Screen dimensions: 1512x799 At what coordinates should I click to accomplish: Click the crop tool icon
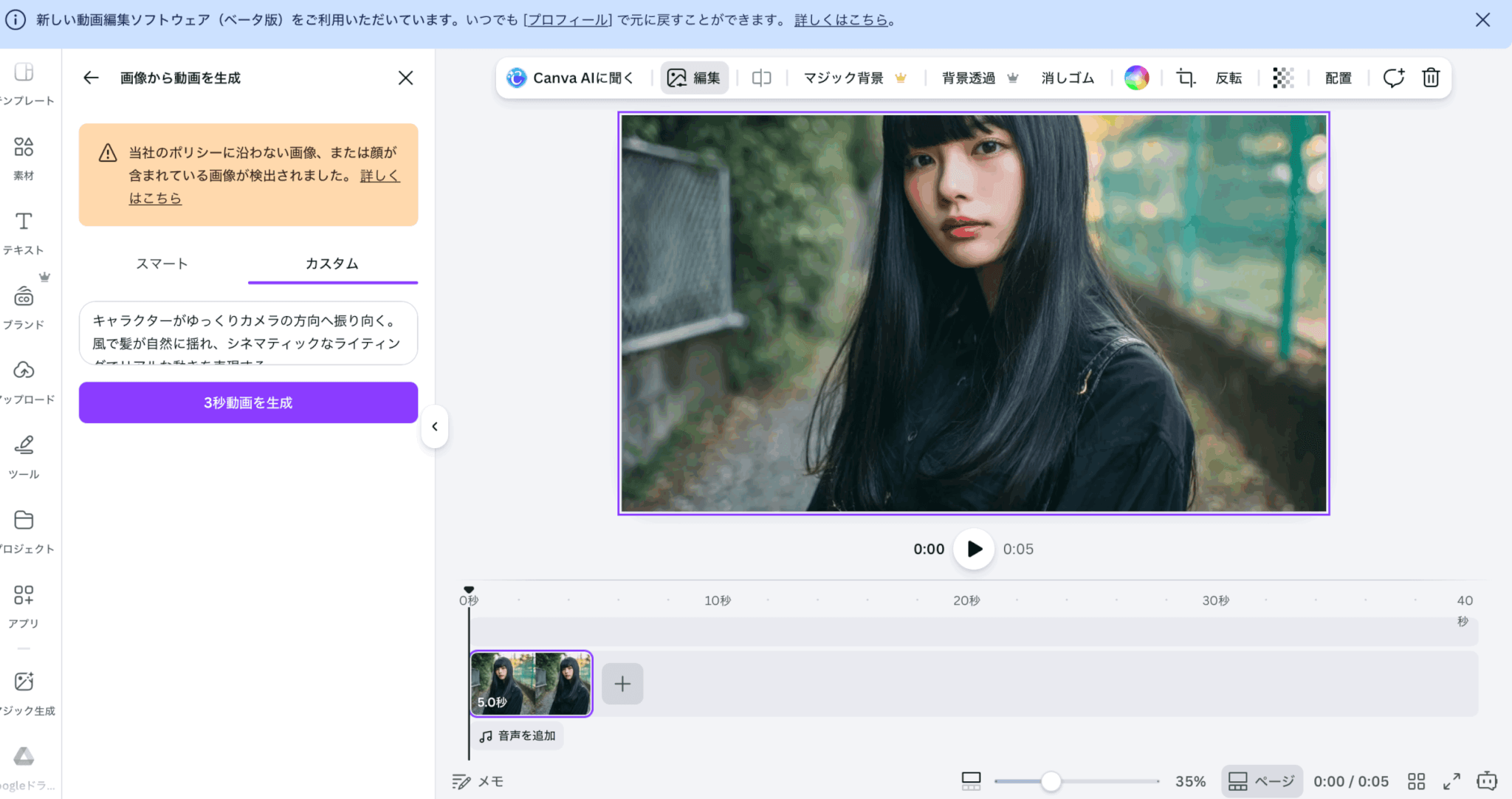[1186, 78]
